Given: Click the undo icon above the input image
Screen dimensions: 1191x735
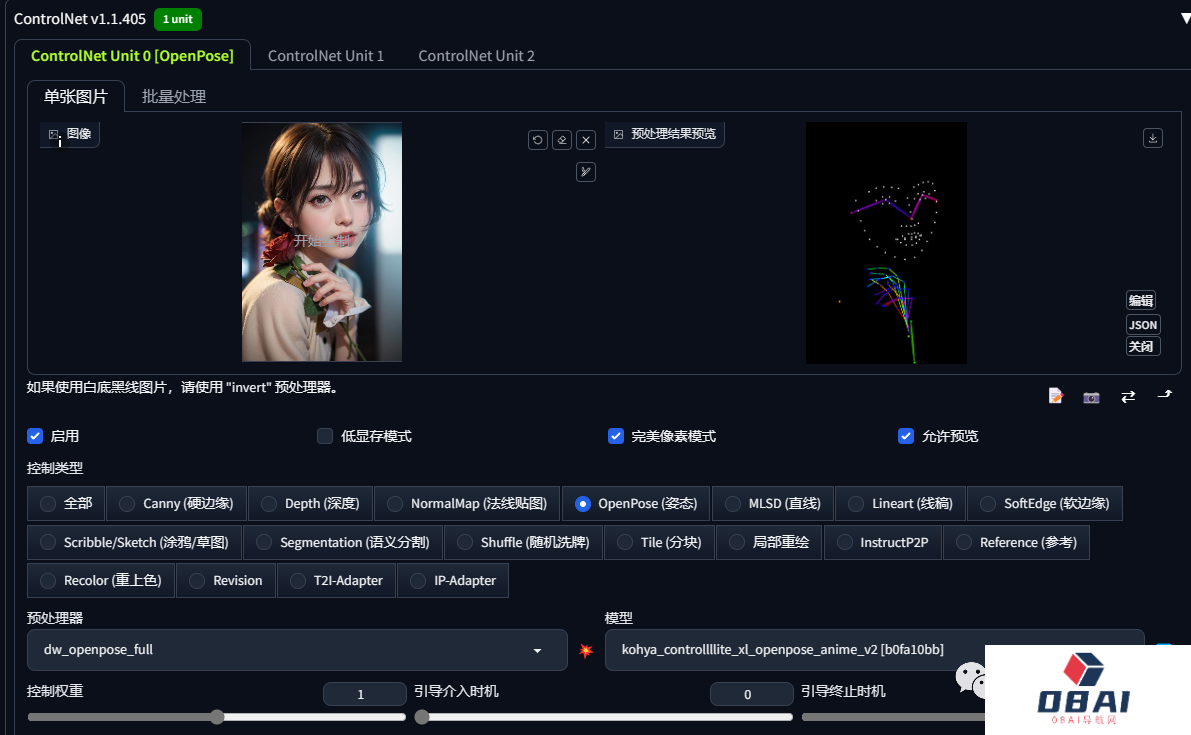Looking at the screenshot, I should point(538,140).
